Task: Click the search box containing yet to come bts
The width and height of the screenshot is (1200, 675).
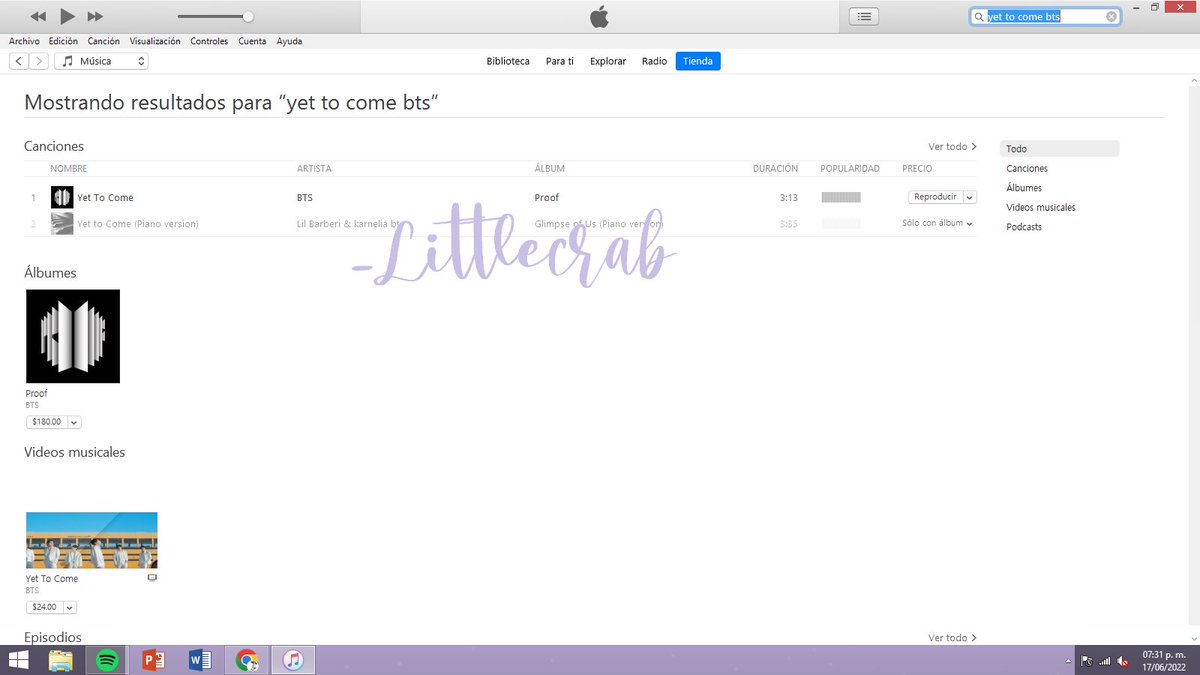Action: (x=1045, y=17)
